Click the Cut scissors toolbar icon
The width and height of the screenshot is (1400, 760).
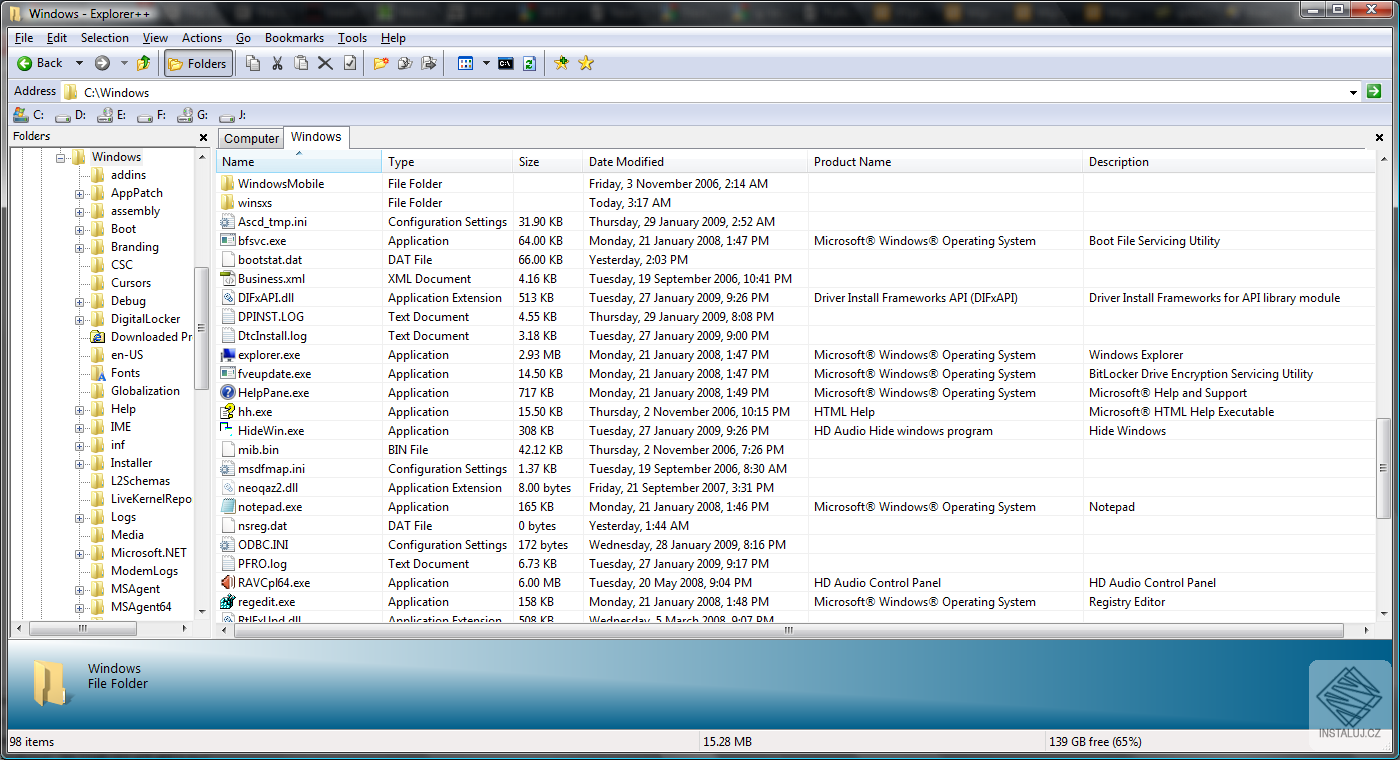277,63
